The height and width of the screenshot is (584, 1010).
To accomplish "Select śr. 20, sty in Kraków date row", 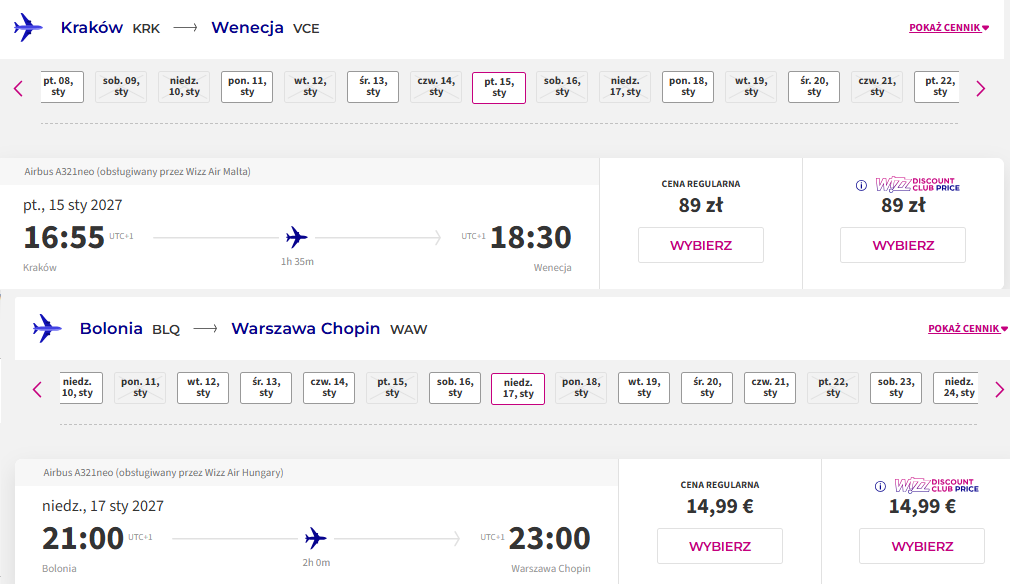I will [814, 87].
